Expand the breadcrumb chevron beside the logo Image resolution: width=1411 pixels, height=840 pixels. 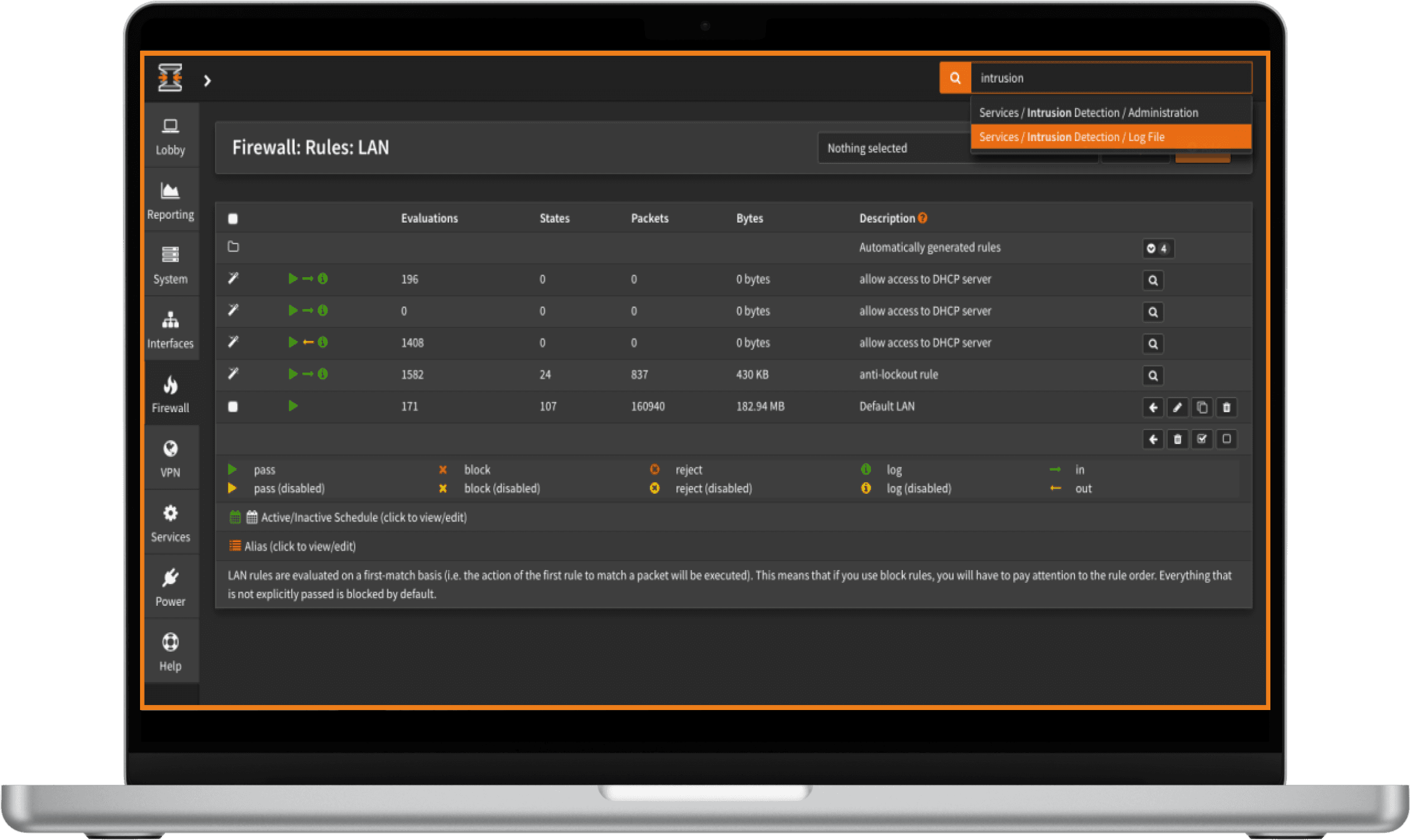pyautogui.click(x=207, y=81)
